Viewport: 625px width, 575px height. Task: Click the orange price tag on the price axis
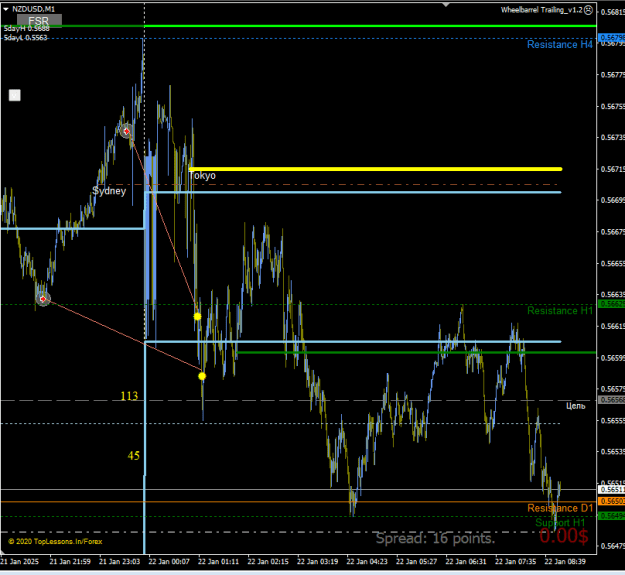611,501
